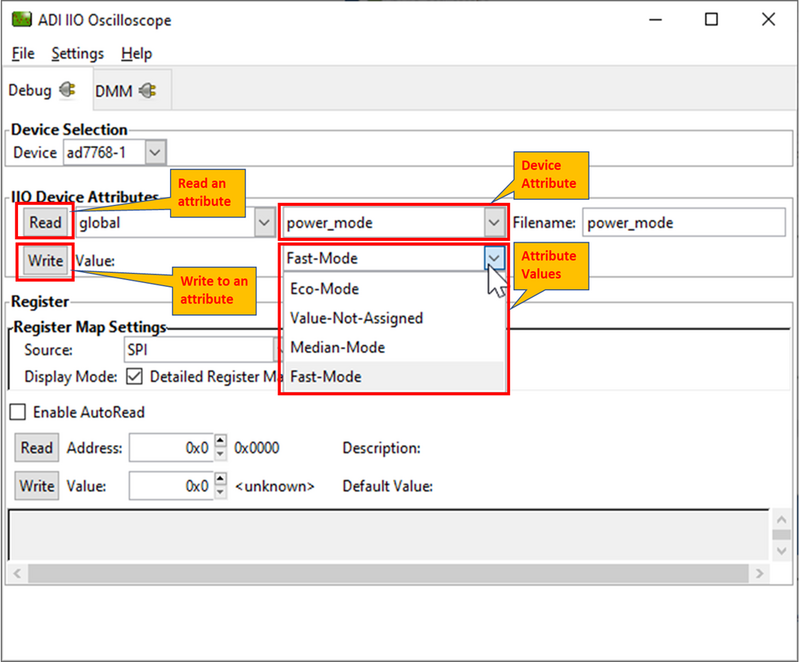The height and width of the screenshot is (662, 800).
Task: Click Write to write the attribute
Action: coord(44,260)
